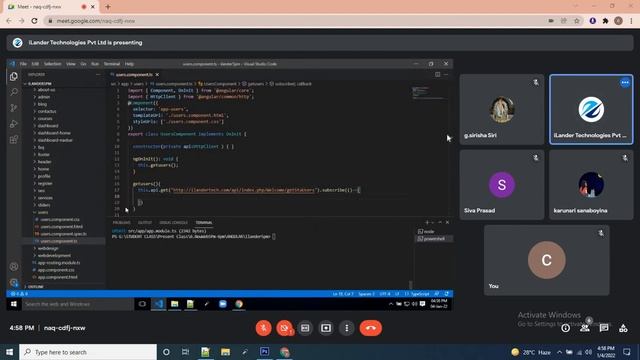Select g.sirisha Siri participant tile
Screen dimensions: 640x360
pos(502,109)
